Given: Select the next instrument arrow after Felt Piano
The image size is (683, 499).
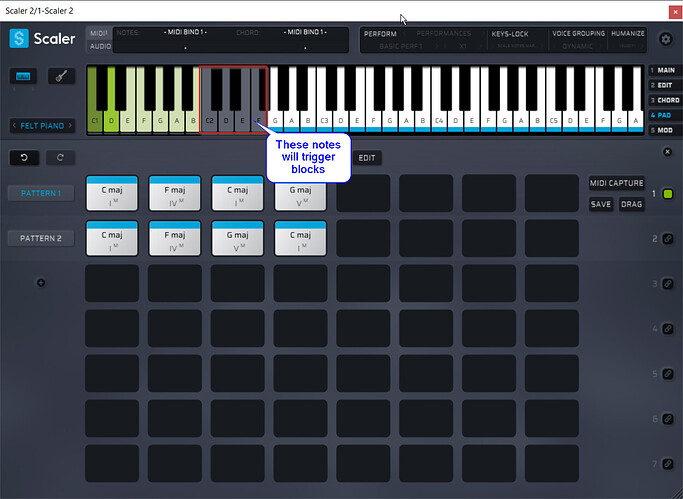Looking at the screenshot, I should point(70,126).
